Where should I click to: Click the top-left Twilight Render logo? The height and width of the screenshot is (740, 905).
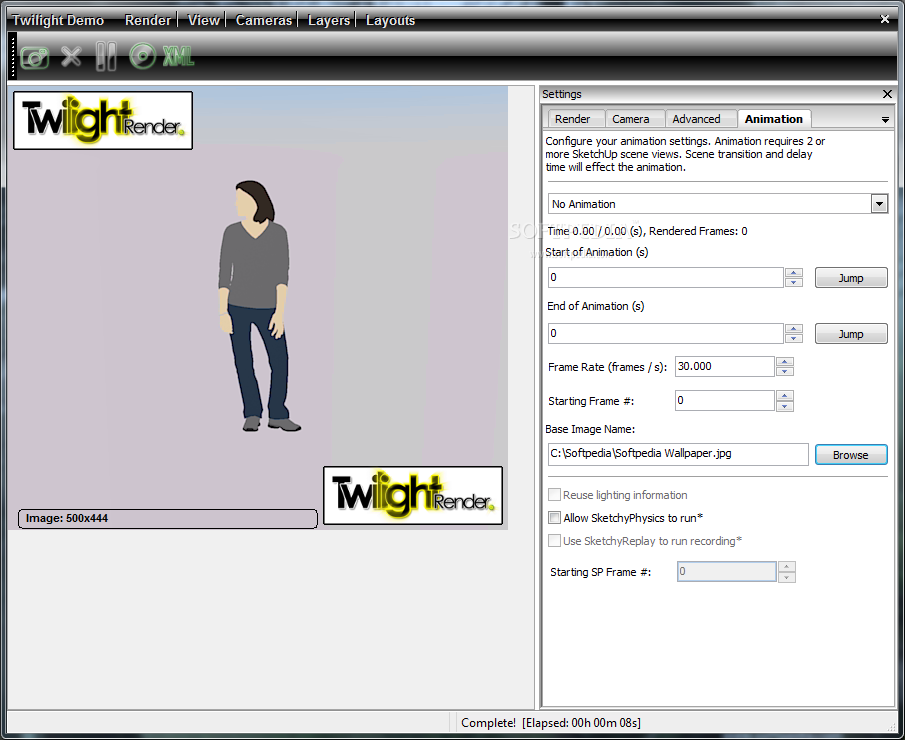point(103,120)
